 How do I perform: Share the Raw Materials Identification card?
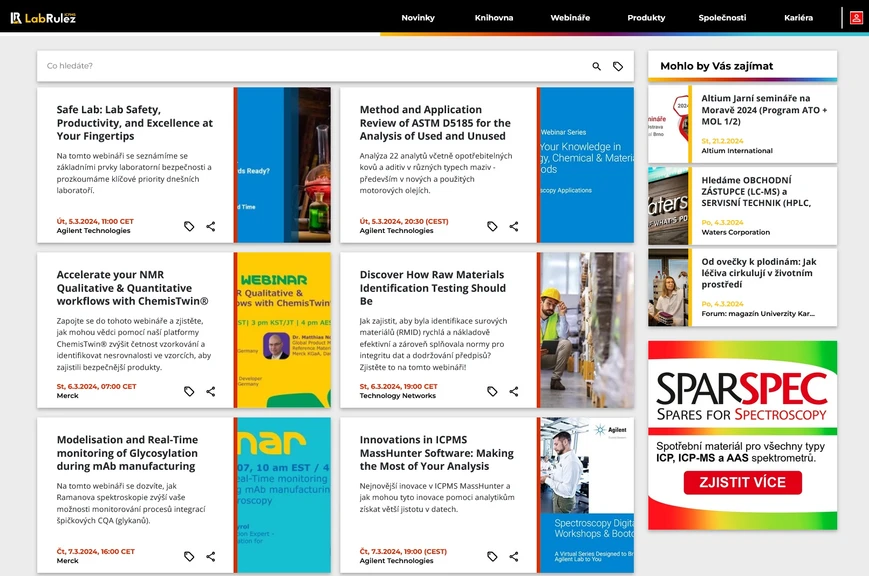point(514,391)
